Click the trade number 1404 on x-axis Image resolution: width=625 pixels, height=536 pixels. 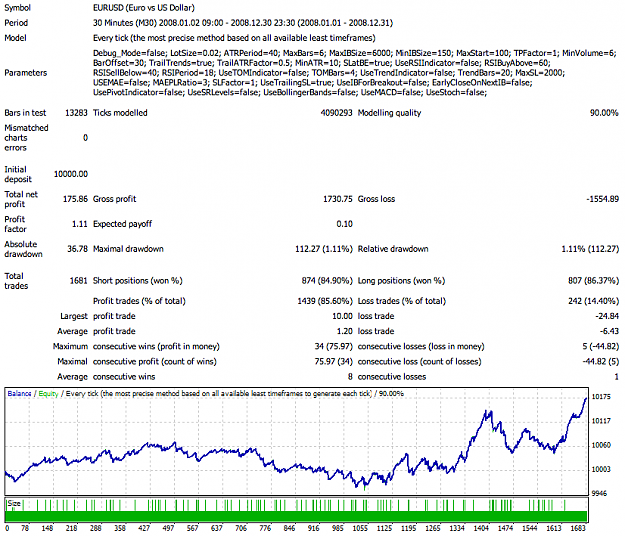[x=481, y=528]
